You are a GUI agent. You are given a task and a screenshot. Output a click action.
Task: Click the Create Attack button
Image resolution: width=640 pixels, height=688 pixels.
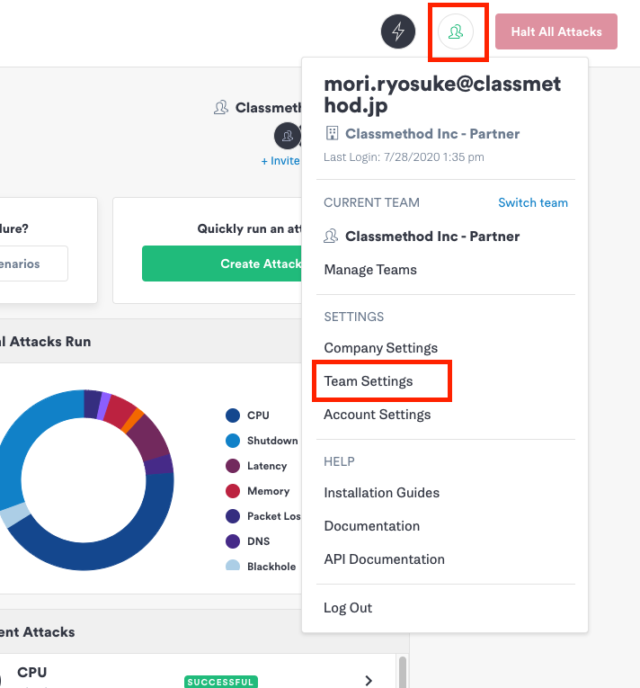coord(222,263)
